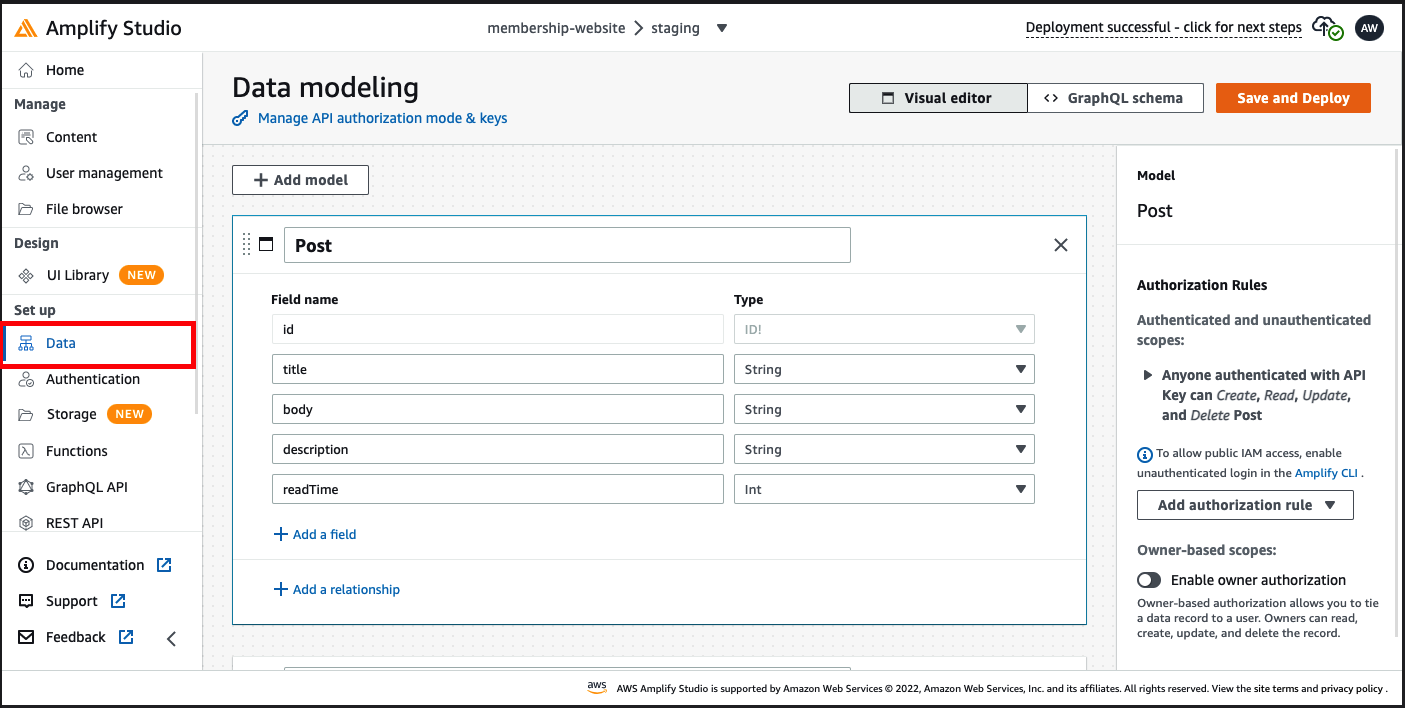The height and width of the screenshot is (708, 1405).
Task: Expand the Add authorization rule dropdown
Action: 1245,505
